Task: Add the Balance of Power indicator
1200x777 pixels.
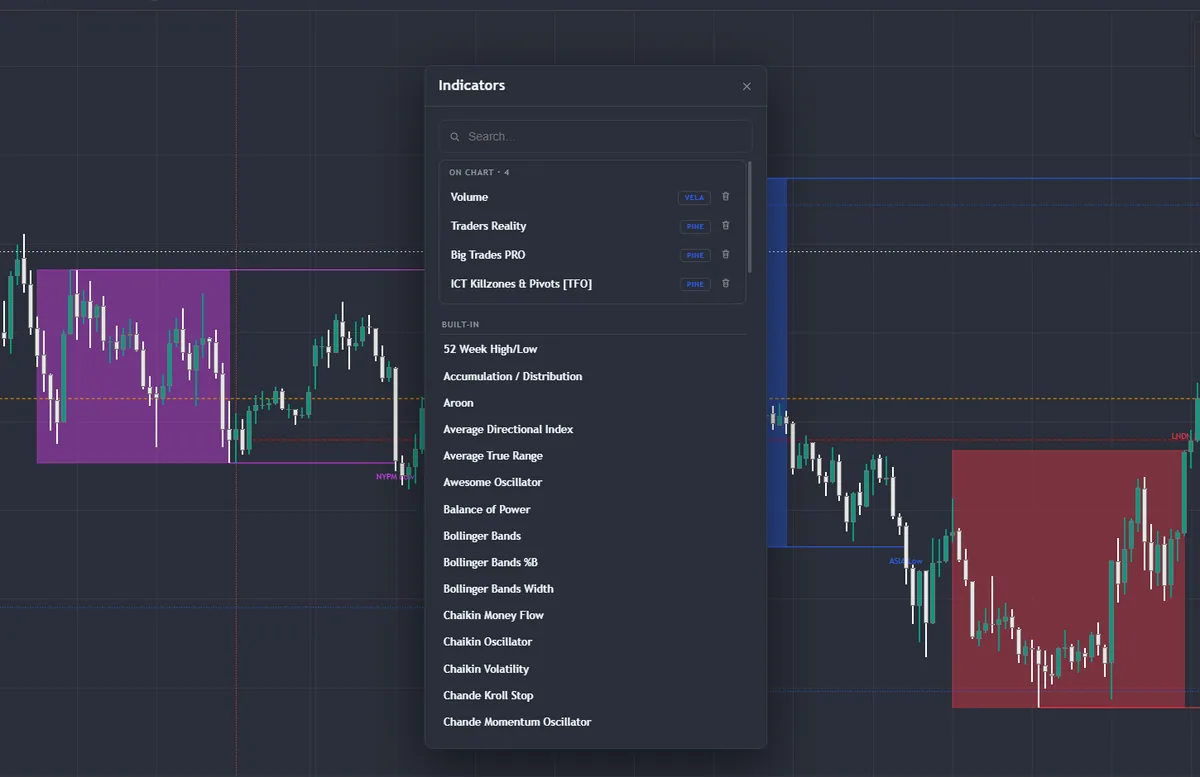Action: [x=594, y=509]
